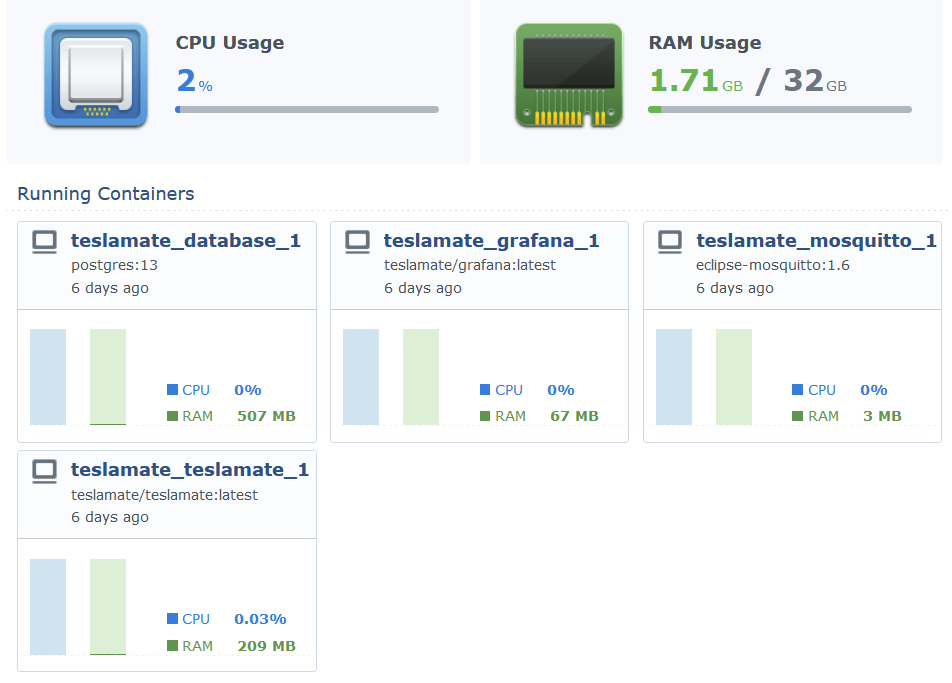The image size is (952, 683).
Task: Click the "RAM Usage" heading
Action: 704,43
